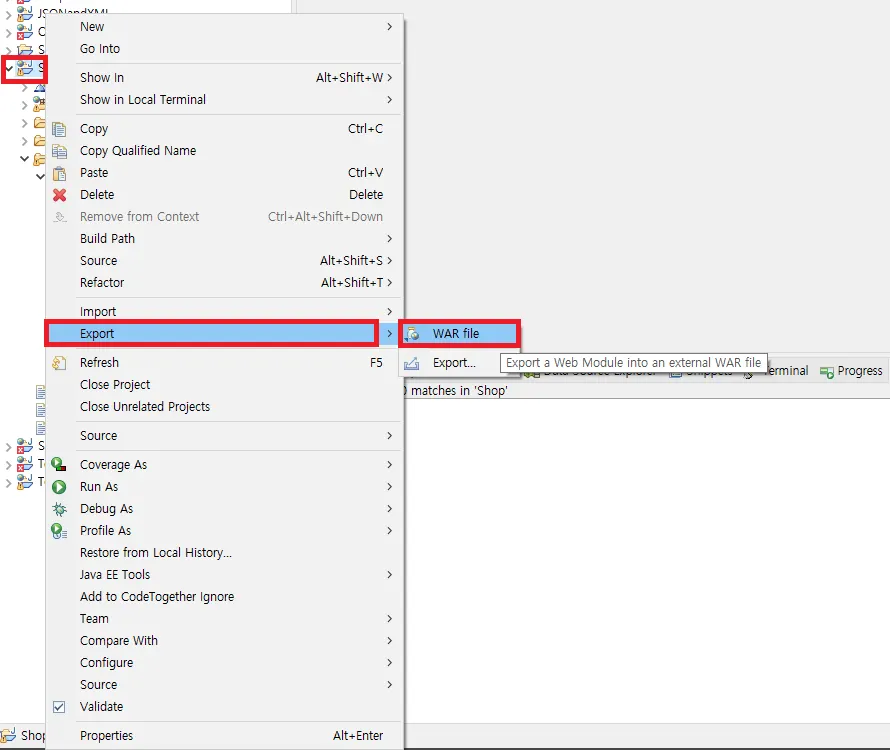The height and width of the screenshot is (750, 890).
Task: Open the Compare With submenu
Action: click(224, 641)
